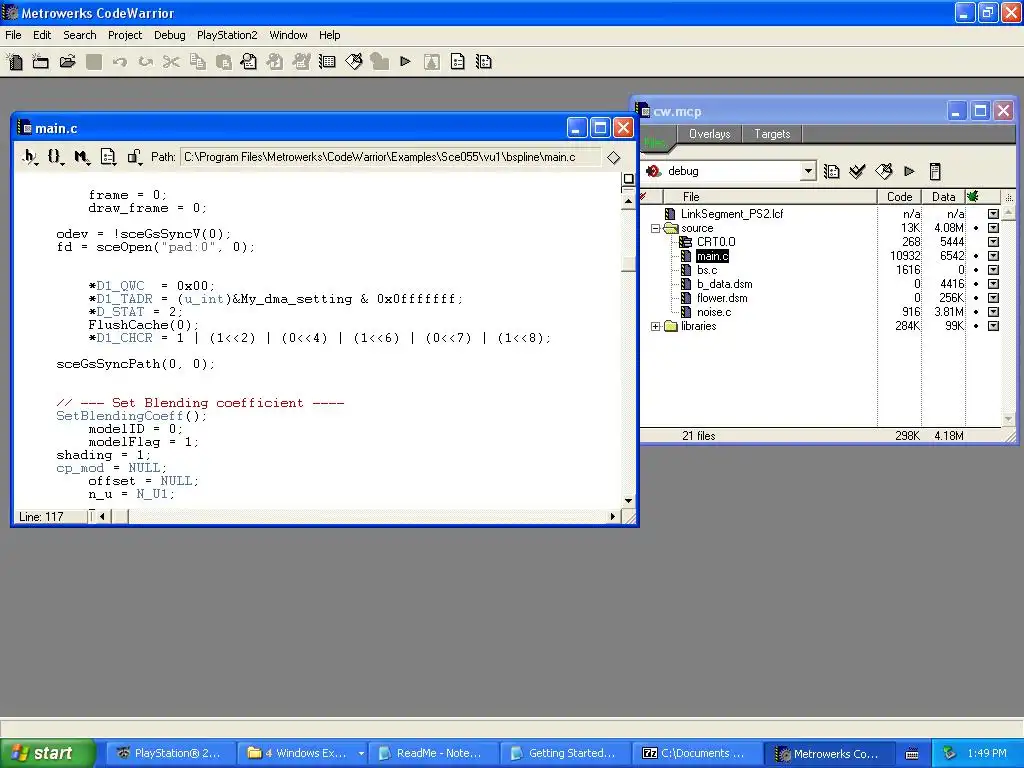Screen dimensions: 1024x768
Task: Switch to the Overlays tab
Action: [x=709, y=134]
